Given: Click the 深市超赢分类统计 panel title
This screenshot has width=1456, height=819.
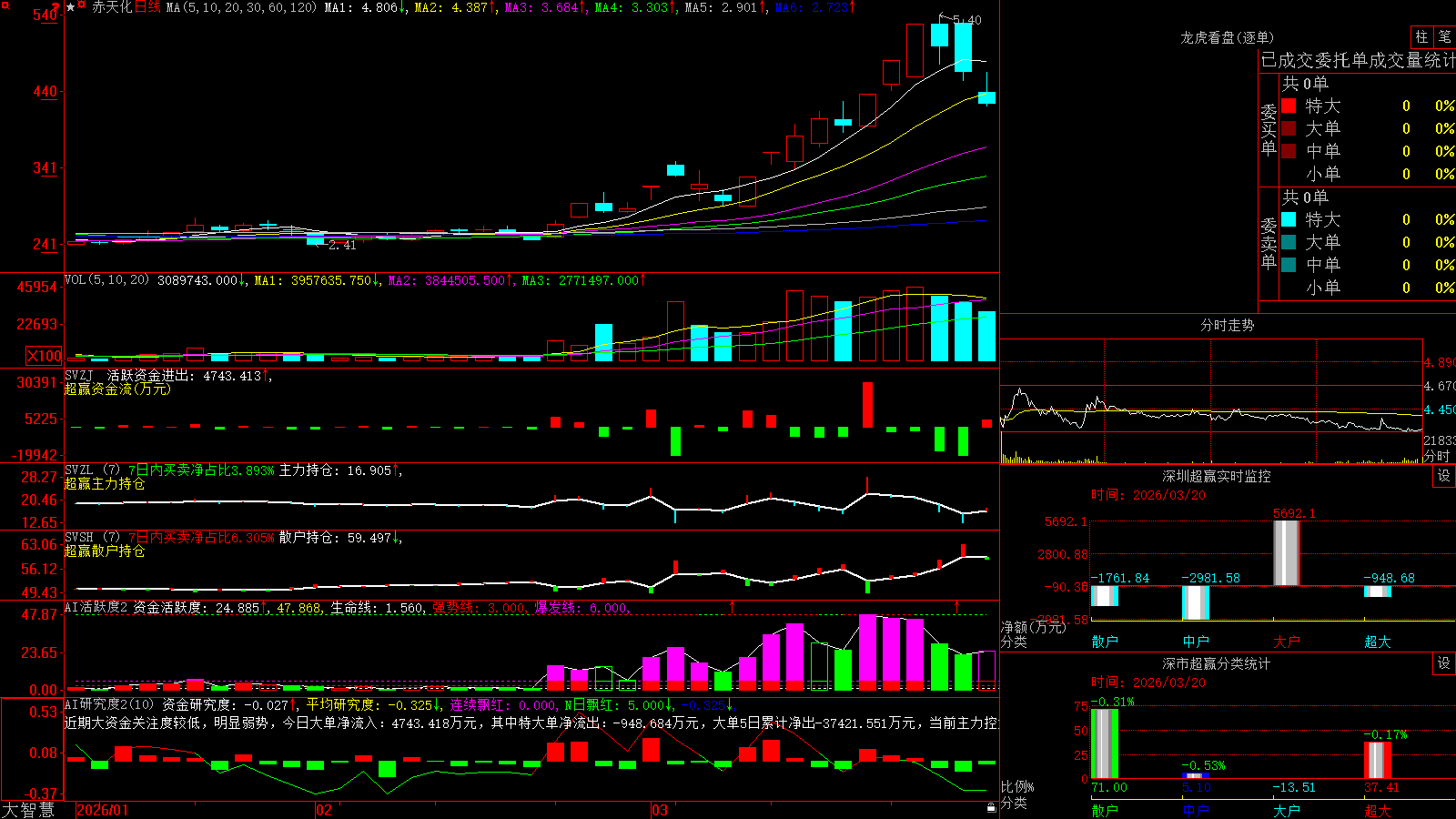Looking at the screenshot, I should pyautogui.click(x=1216, y=663).
